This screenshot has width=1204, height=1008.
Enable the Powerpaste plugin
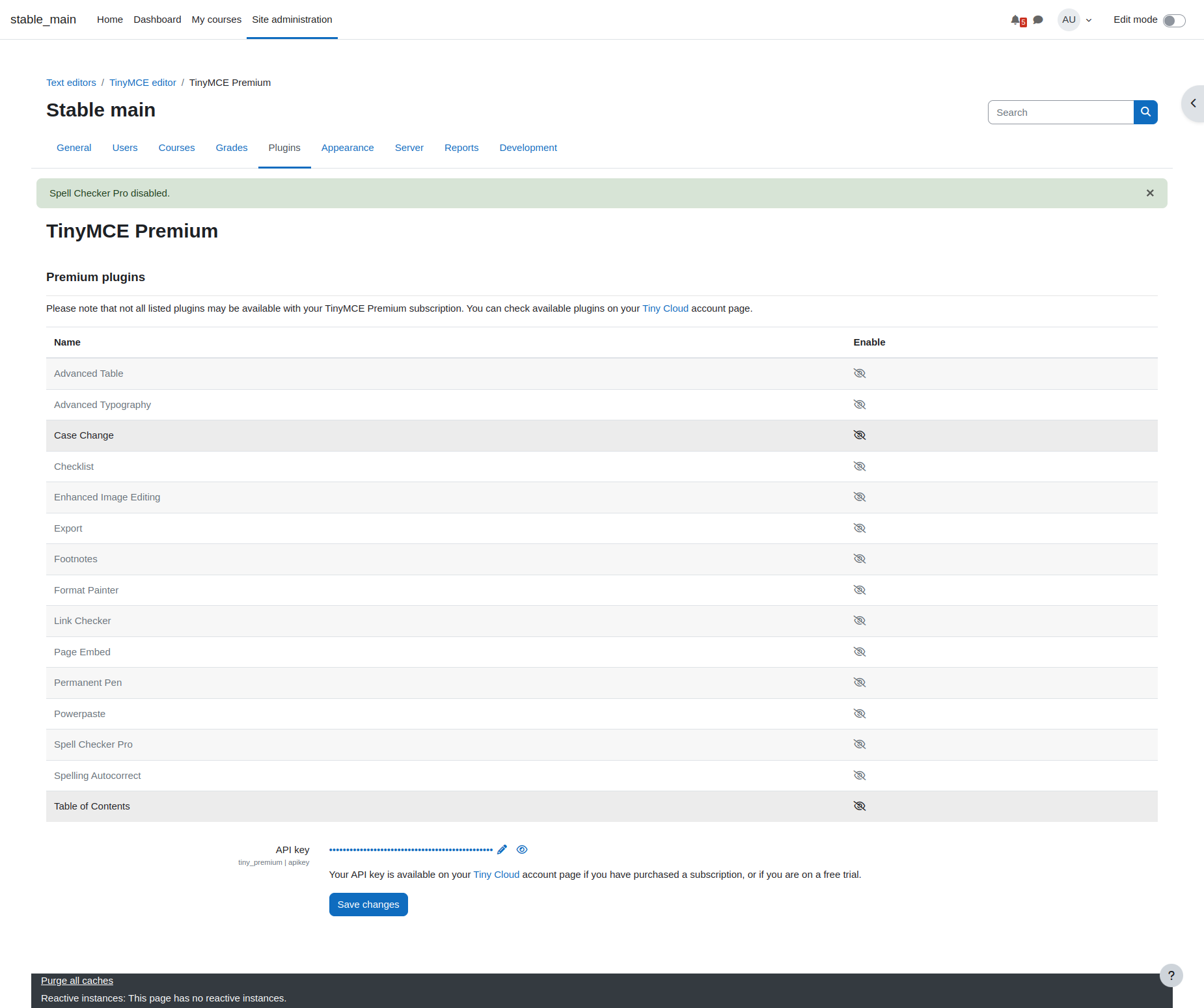860,714
